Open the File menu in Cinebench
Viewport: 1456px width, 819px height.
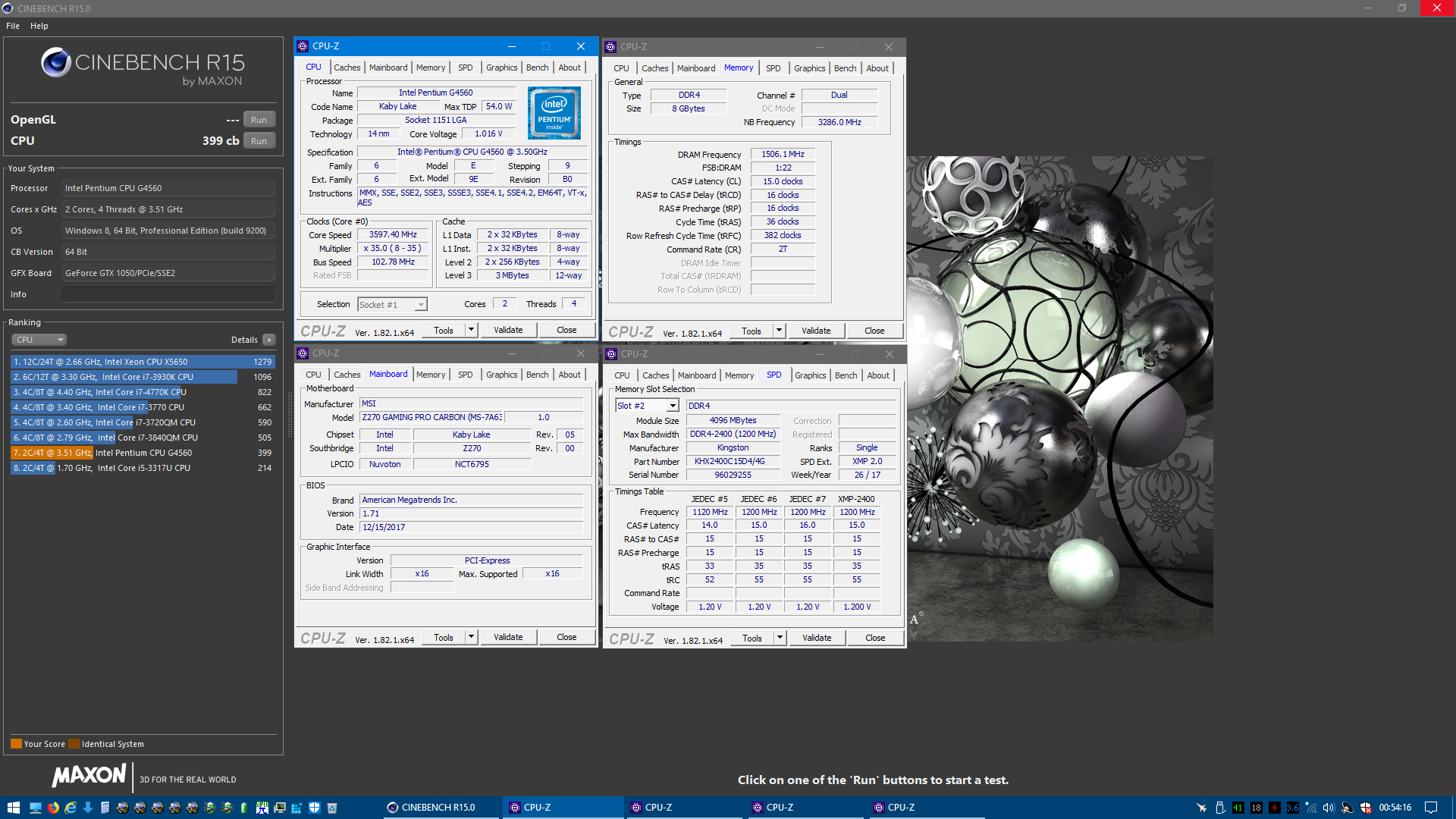click(13, 26)
